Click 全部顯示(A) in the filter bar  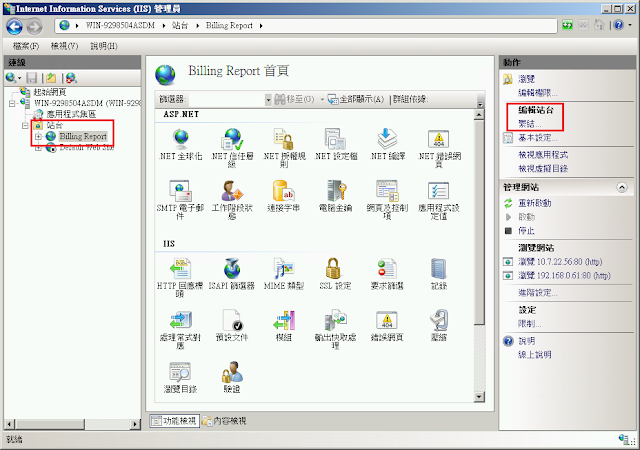point(356,99)
